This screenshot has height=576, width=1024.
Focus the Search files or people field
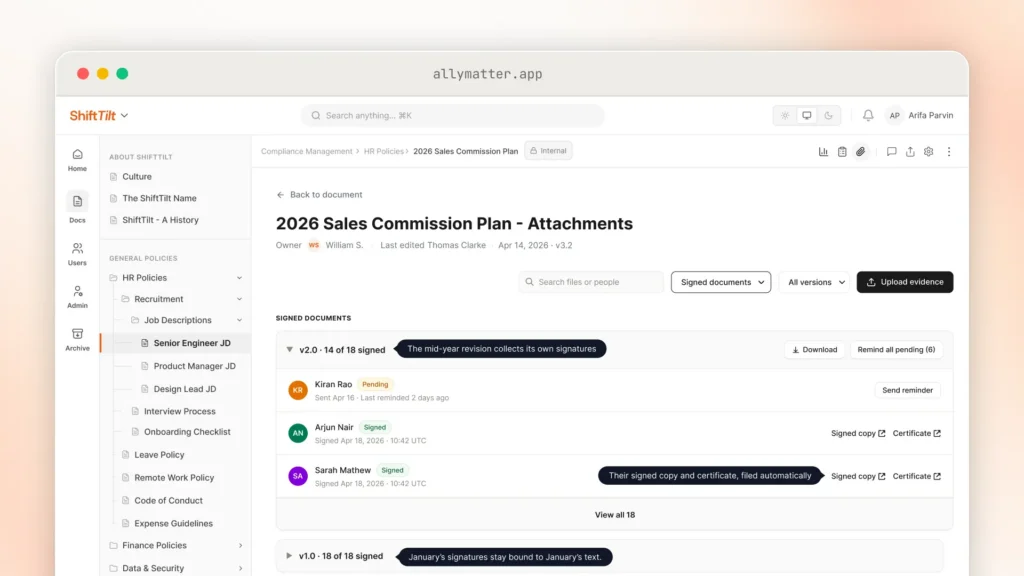pyautogui.click(x=591, y=282)
